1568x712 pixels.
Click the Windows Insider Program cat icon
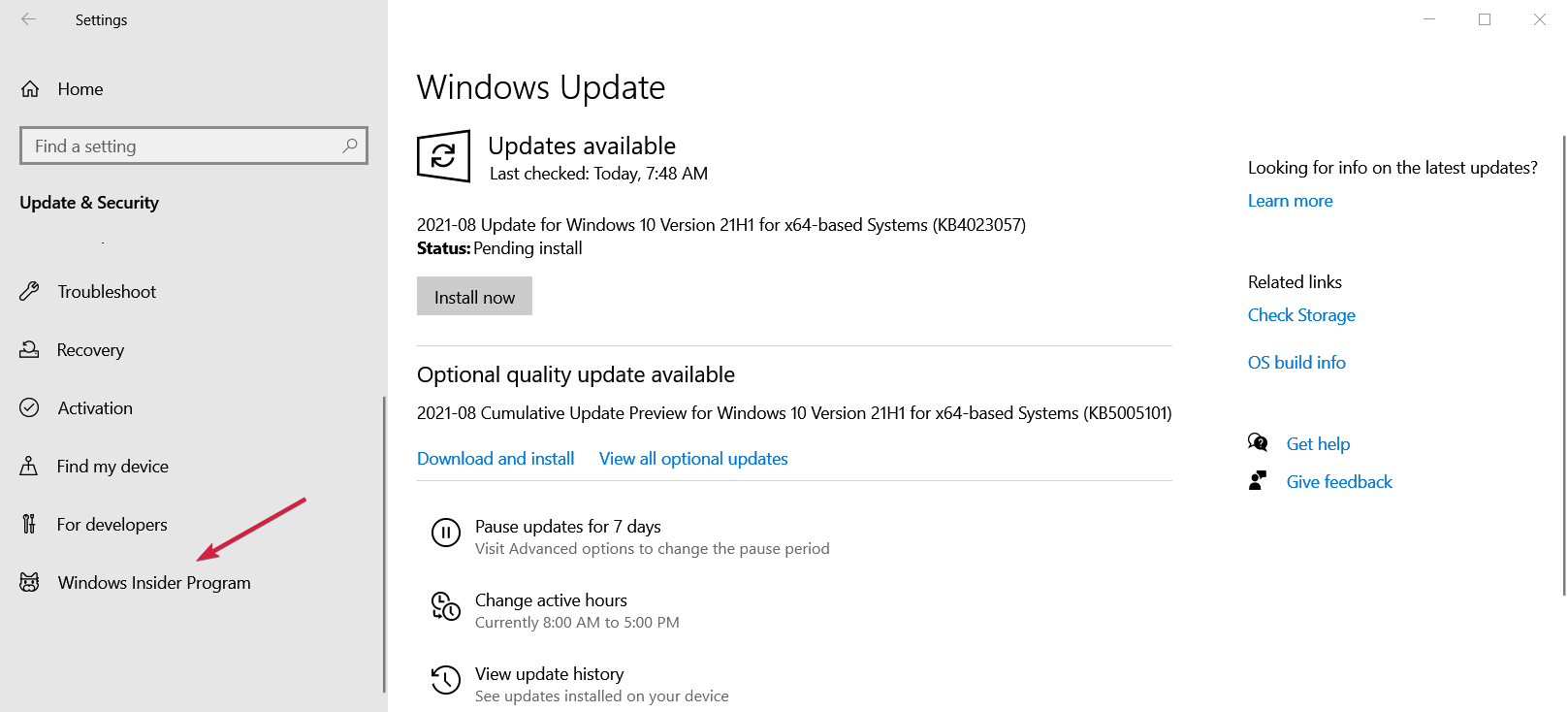click(x=30, y=582)
